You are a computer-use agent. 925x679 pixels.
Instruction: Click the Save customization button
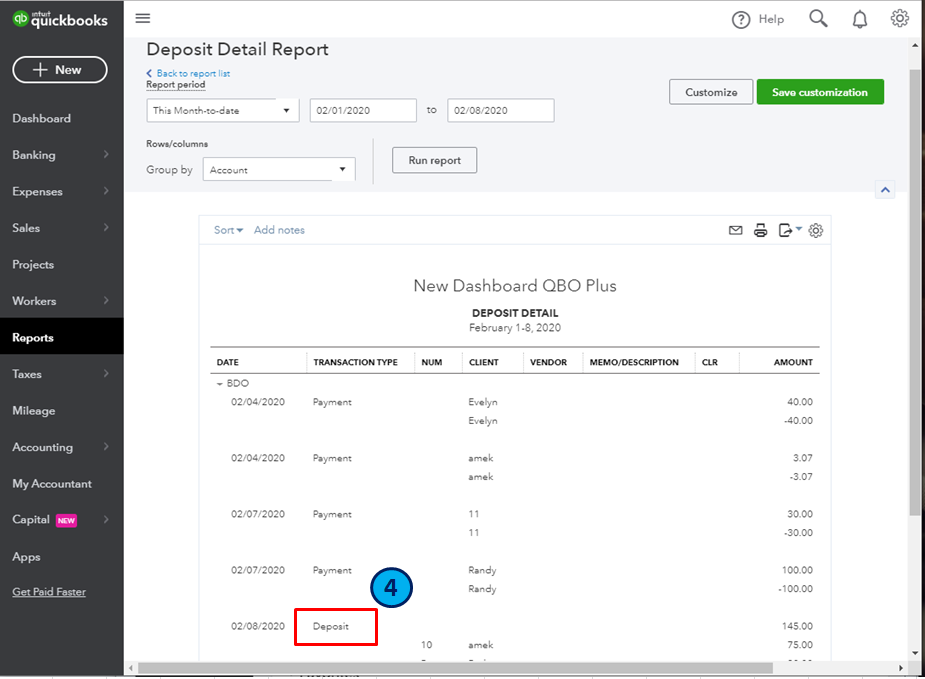[x=820, y=92]
